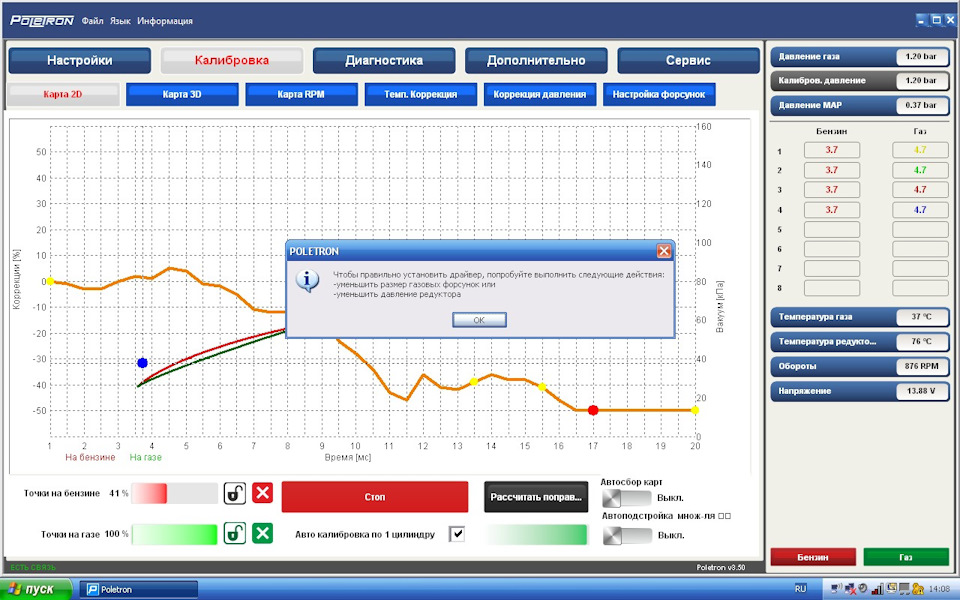The image size is (960, 600).
Task: Click the Poletron icon in the taskbar
Action: [x=92, y=590]
